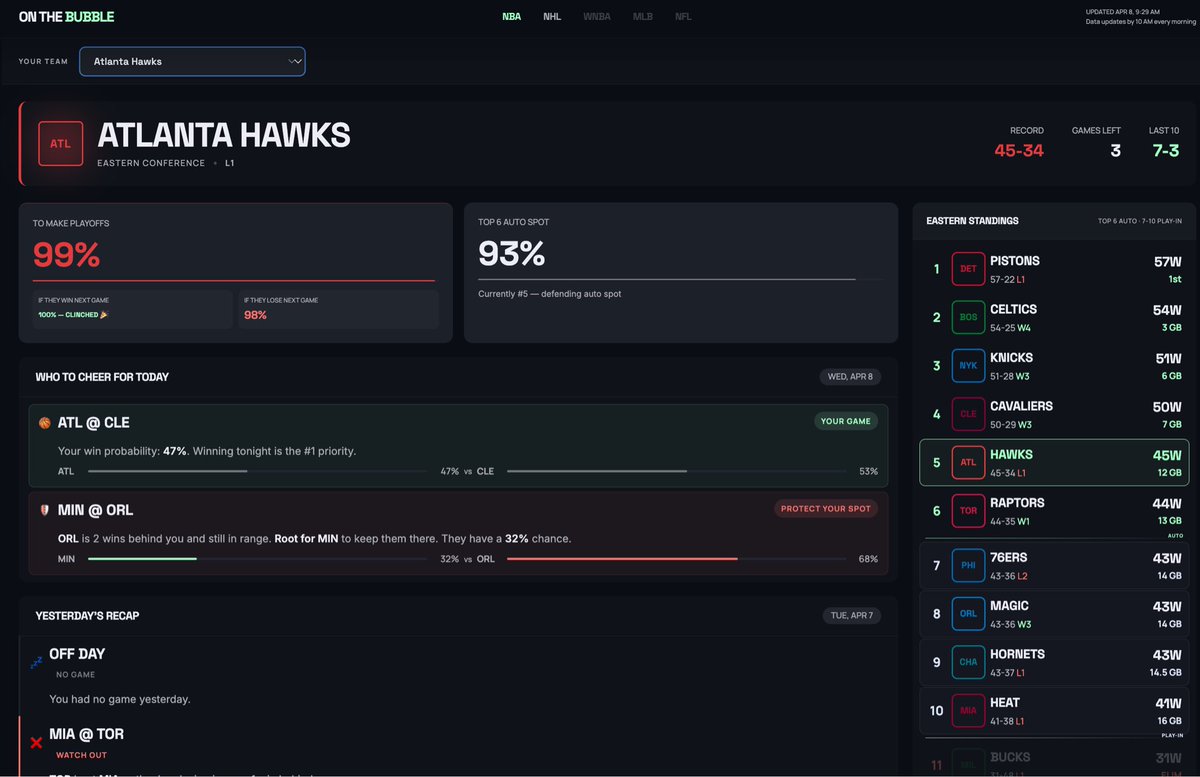Click the 99% playoff odds value
Image resolution: width=1200 pixels, height=777 pixels.
tap(67, 255)
